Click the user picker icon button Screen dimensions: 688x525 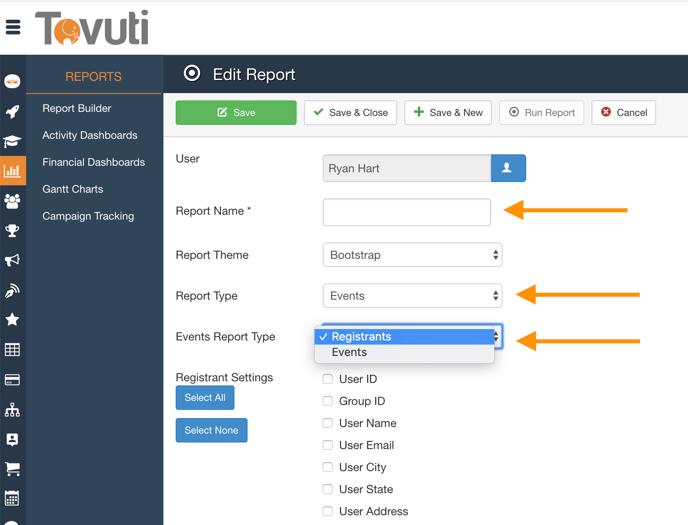507,168
